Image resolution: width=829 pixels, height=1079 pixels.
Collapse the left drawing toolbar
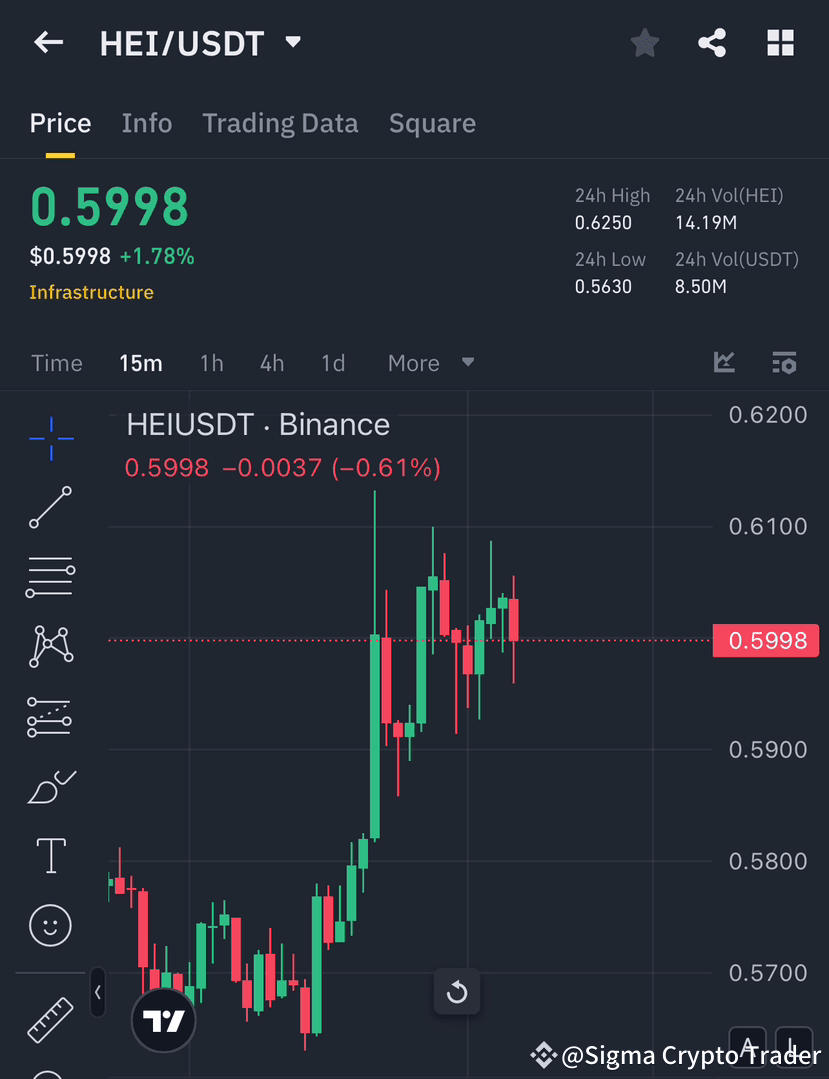[97, 992]
